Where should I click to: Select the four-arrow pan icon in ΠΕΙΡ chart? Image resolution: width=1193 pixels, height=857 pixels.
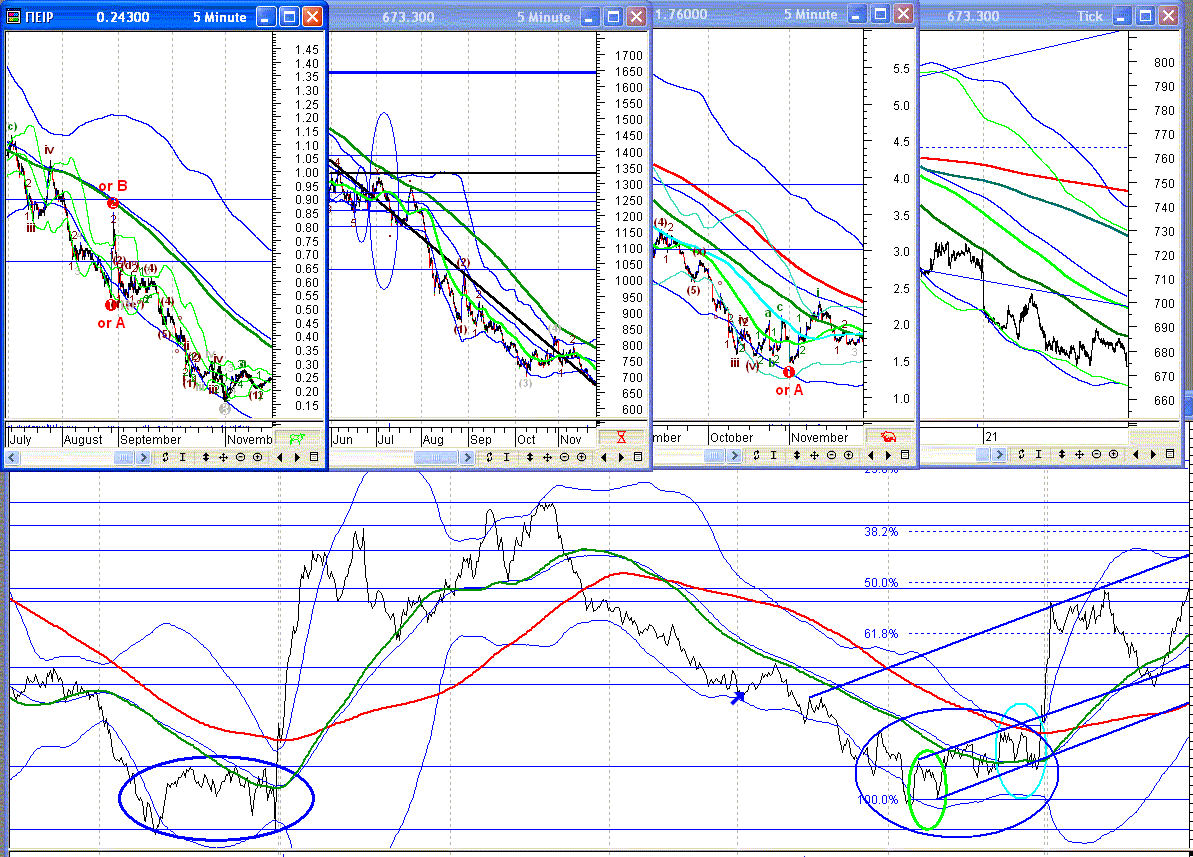[x=223, y=457]
